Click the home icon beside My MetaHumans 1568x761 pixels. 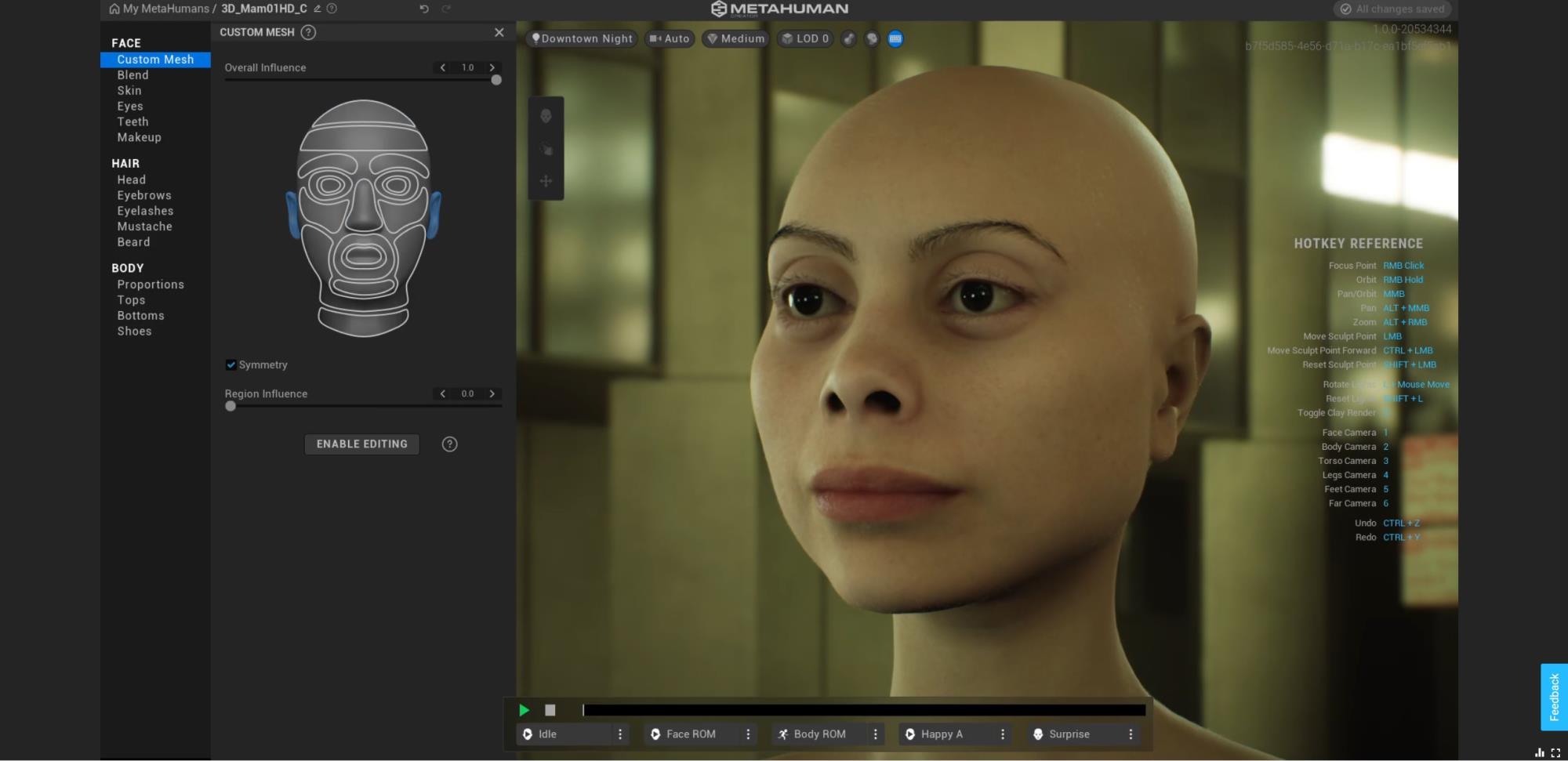click(x=114, y=9)
